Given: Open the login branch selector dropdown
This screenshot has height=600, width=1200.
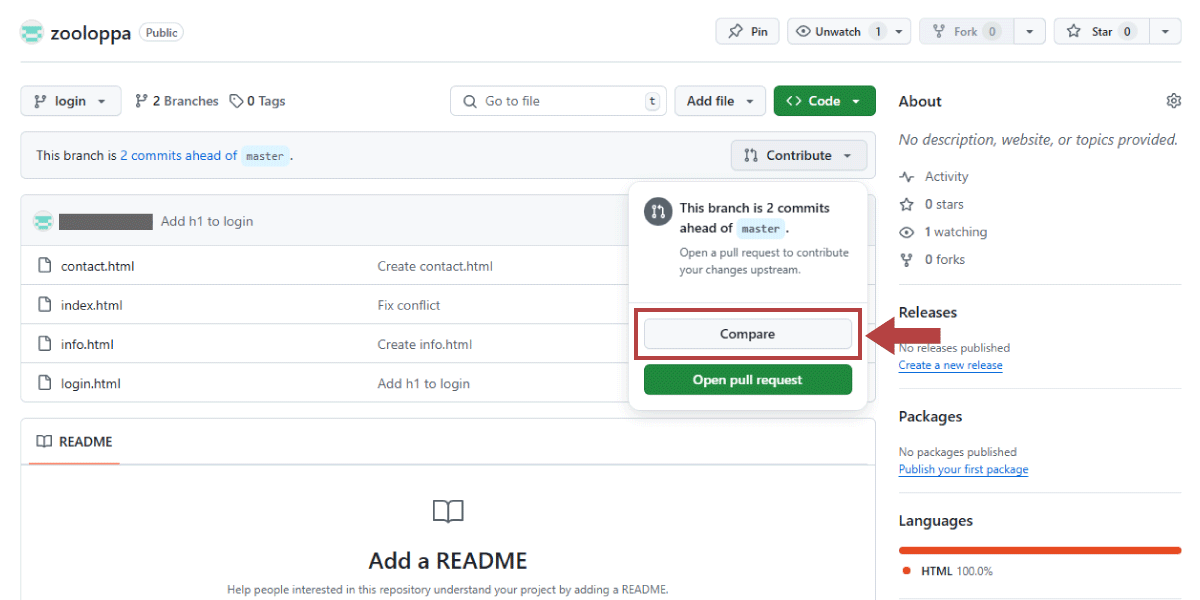Looking at the screenshot, I should pyautogui.click(x=71, y=101).
